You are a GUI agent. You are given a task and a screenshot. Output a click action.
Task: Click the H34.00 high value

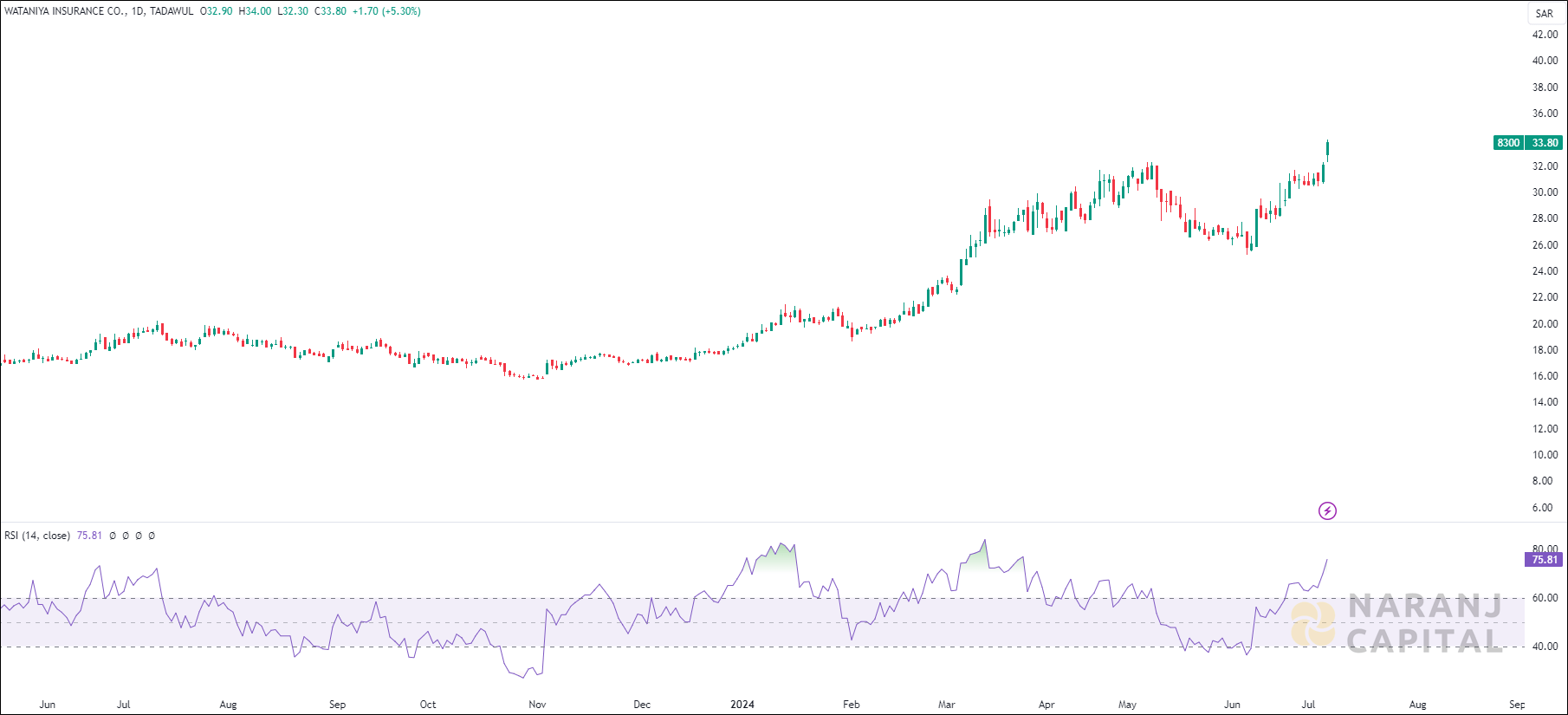point(255,11)
